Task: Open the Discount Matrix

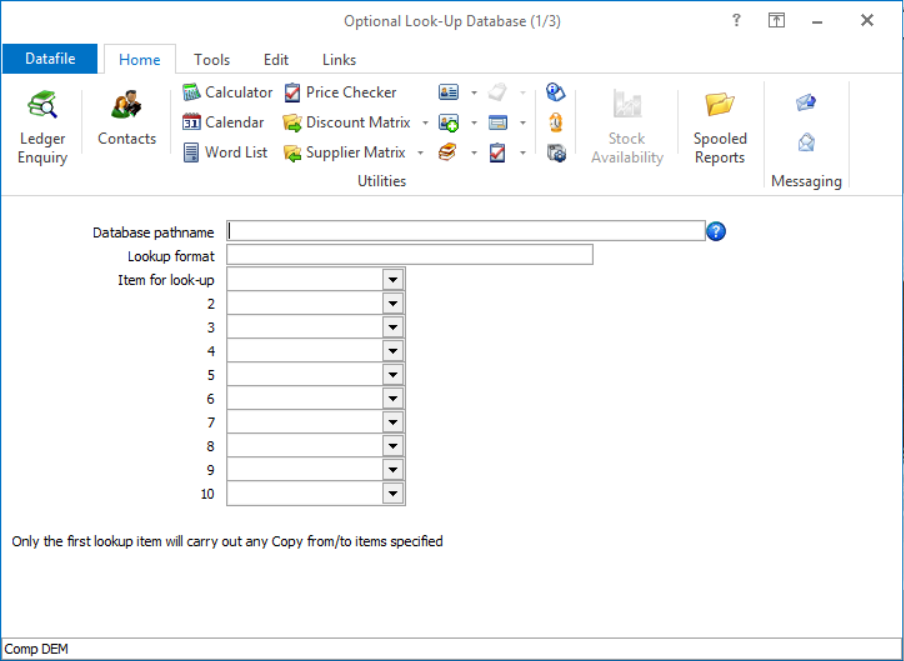Action: tap(347, 122)
